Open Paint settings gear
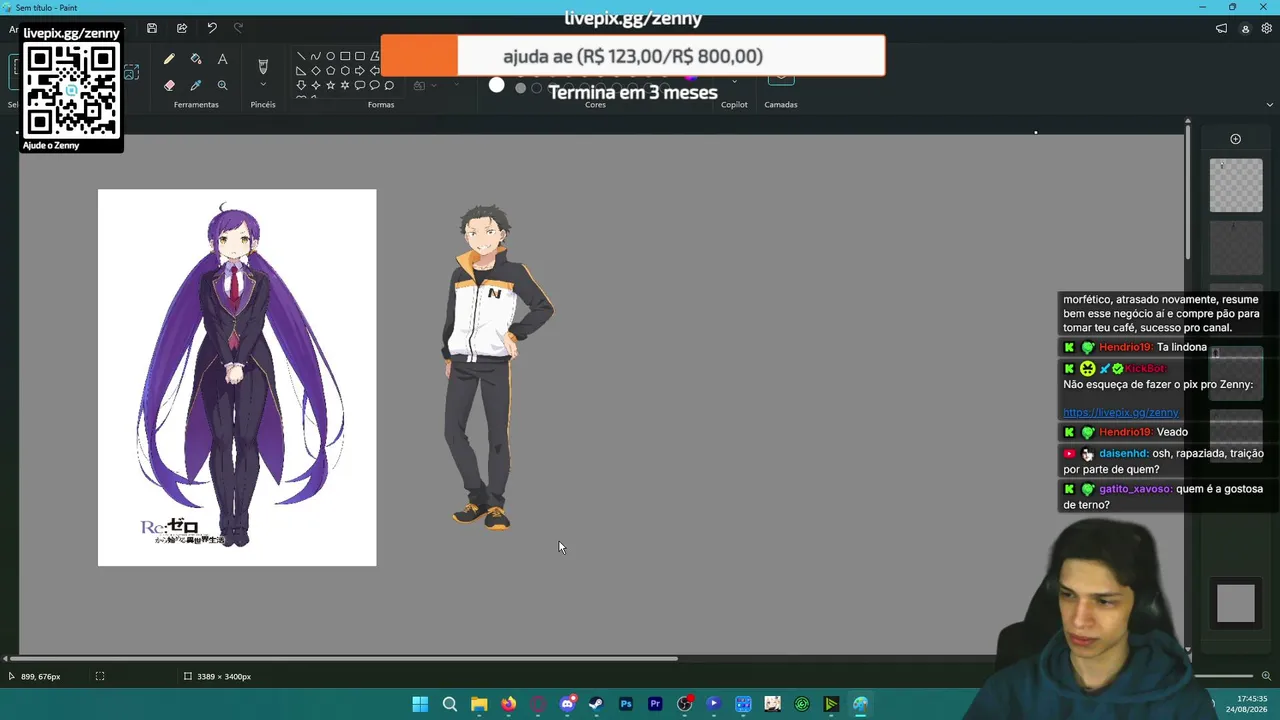1280x720 pixels. pyautogui.click(x=1267, y=29)
